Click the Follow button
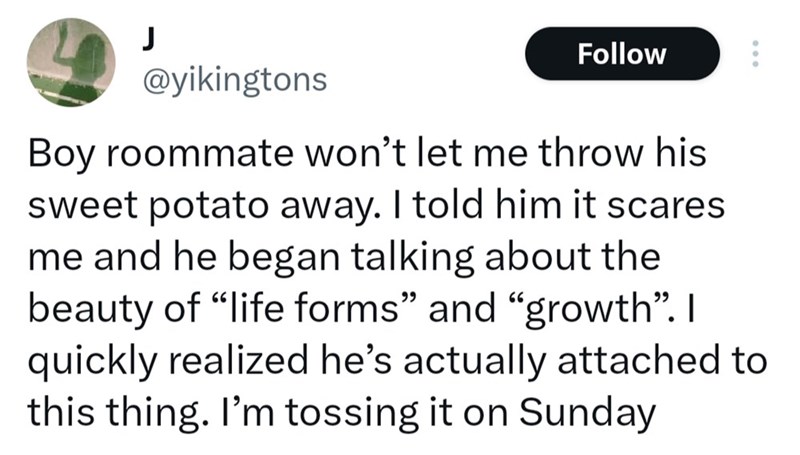800x455 pixels. (x=621, y=53)
